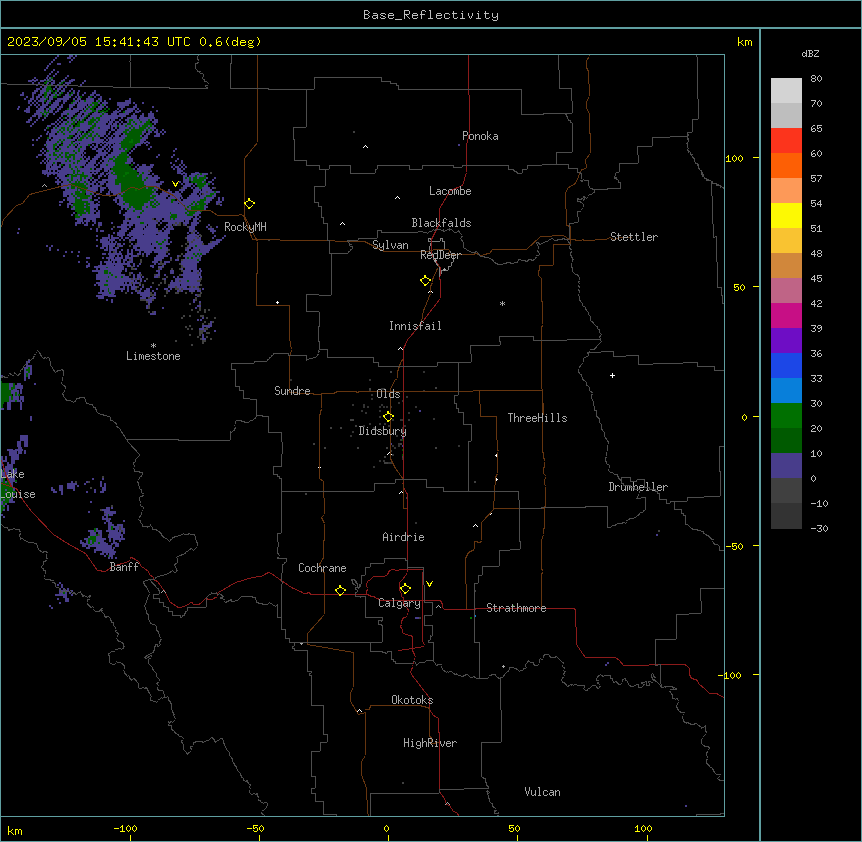Click the Stettler label

[634, 237]
